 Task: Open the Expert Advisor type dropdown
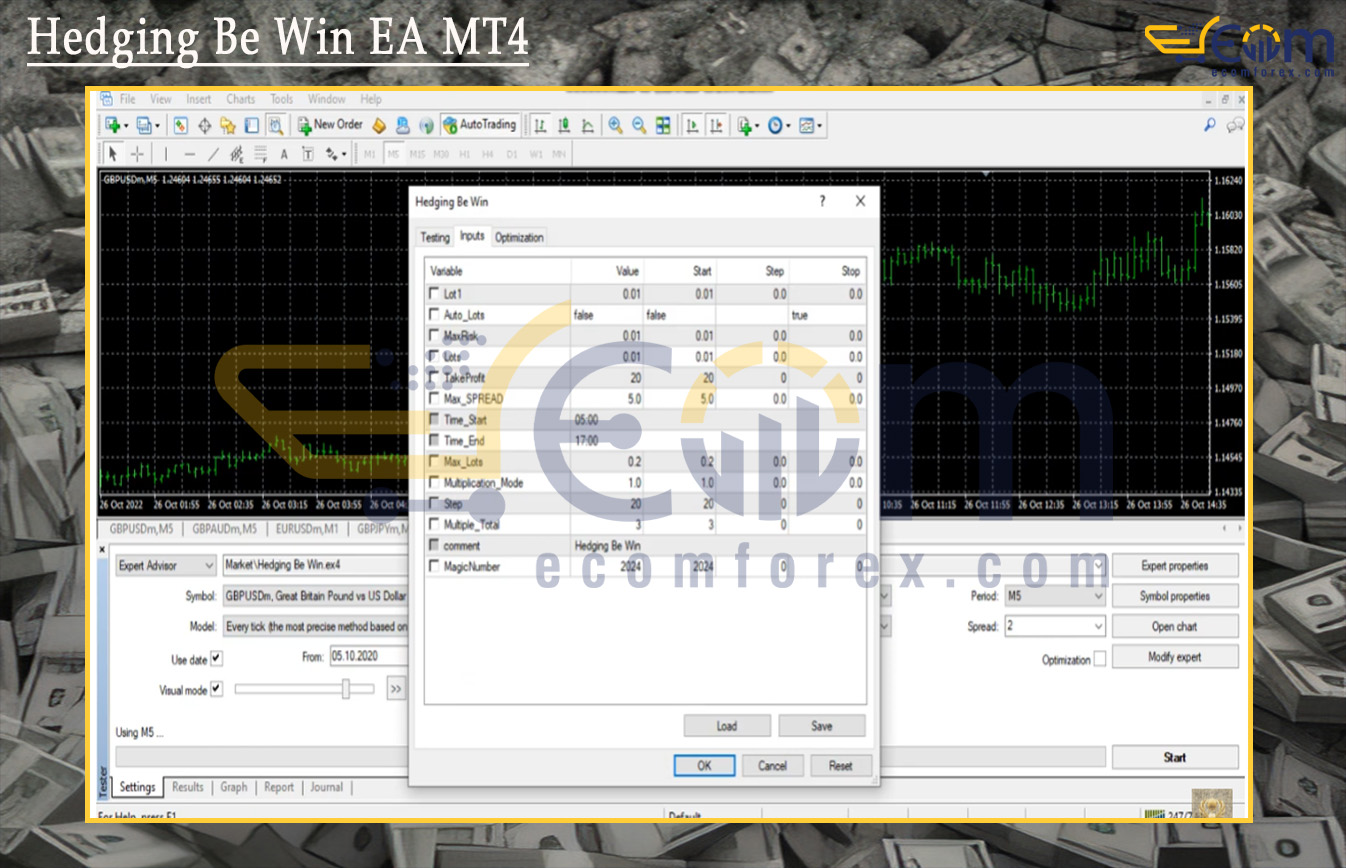click(166, 566)
